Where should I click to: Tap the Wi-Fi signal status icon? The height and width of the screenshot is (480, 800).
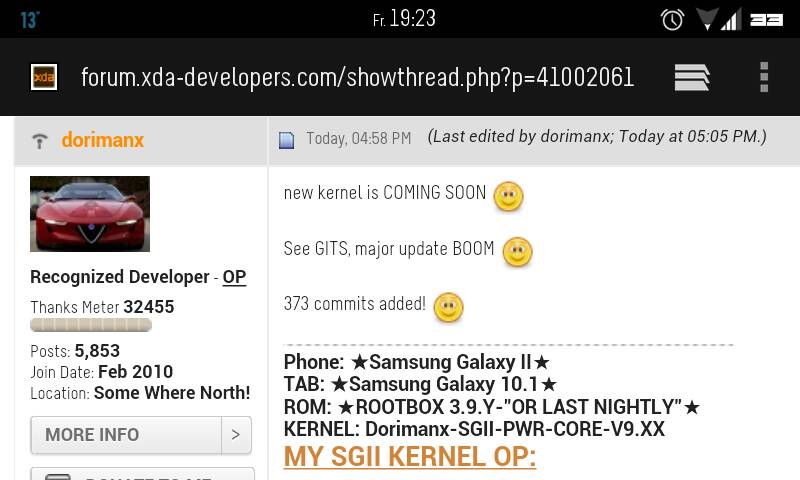click(707, 19)
